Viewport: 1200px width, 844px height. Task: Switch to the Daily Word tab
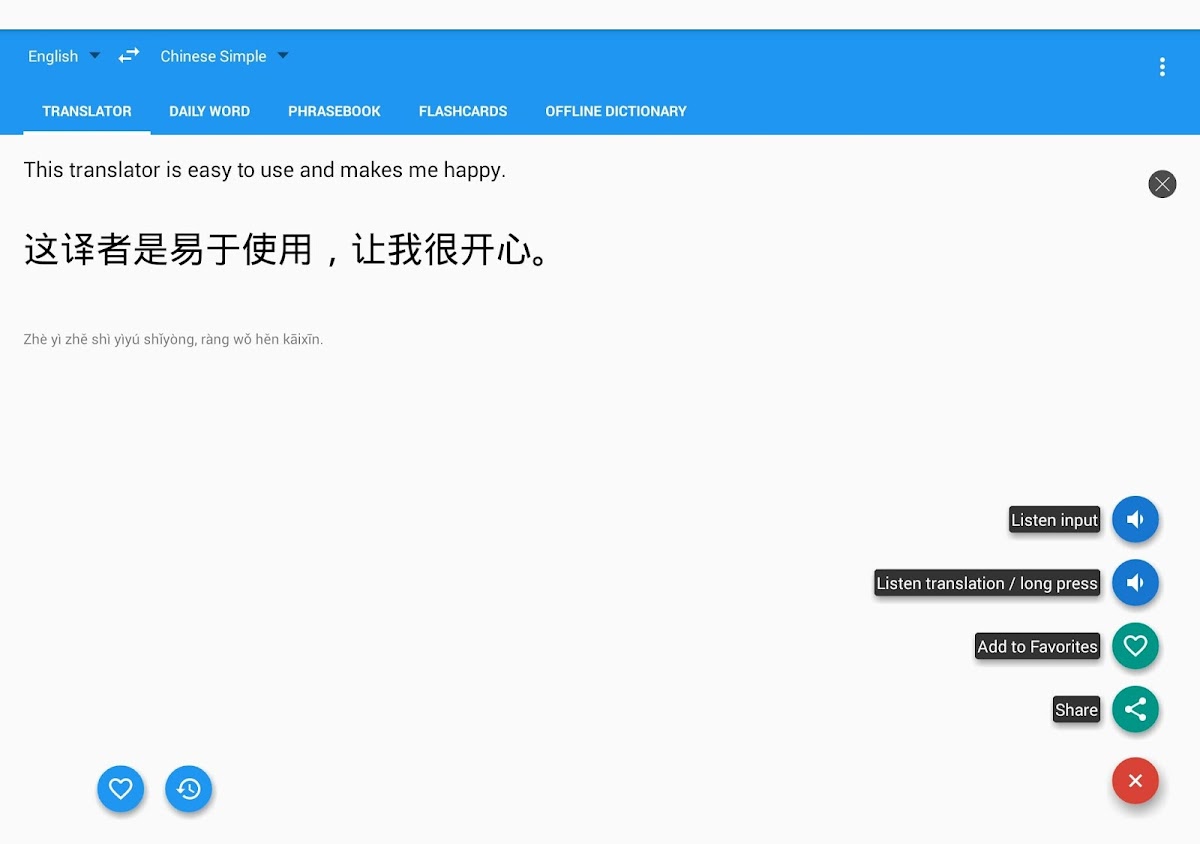209,111
